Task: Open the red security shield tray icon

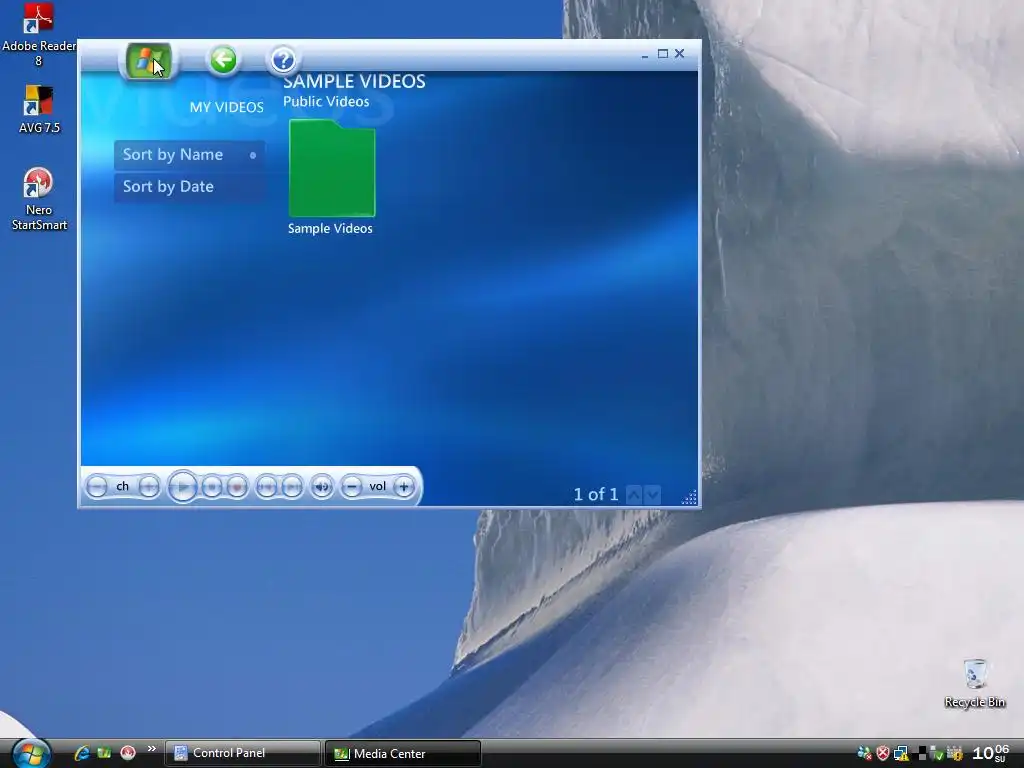Action: (x=883, y=754)
